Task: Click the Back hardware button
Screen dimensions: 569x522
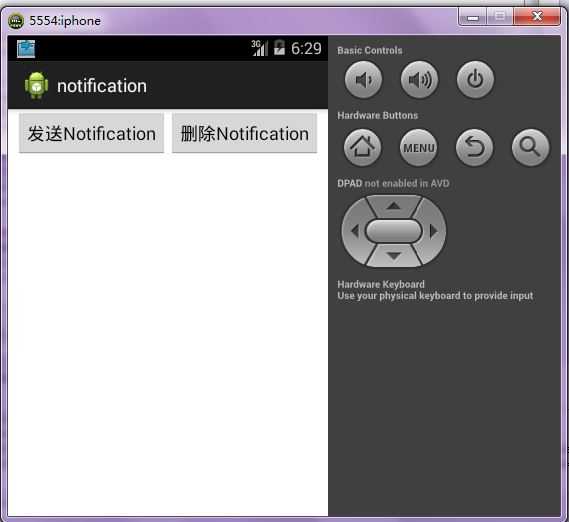Action: point(474,147)
